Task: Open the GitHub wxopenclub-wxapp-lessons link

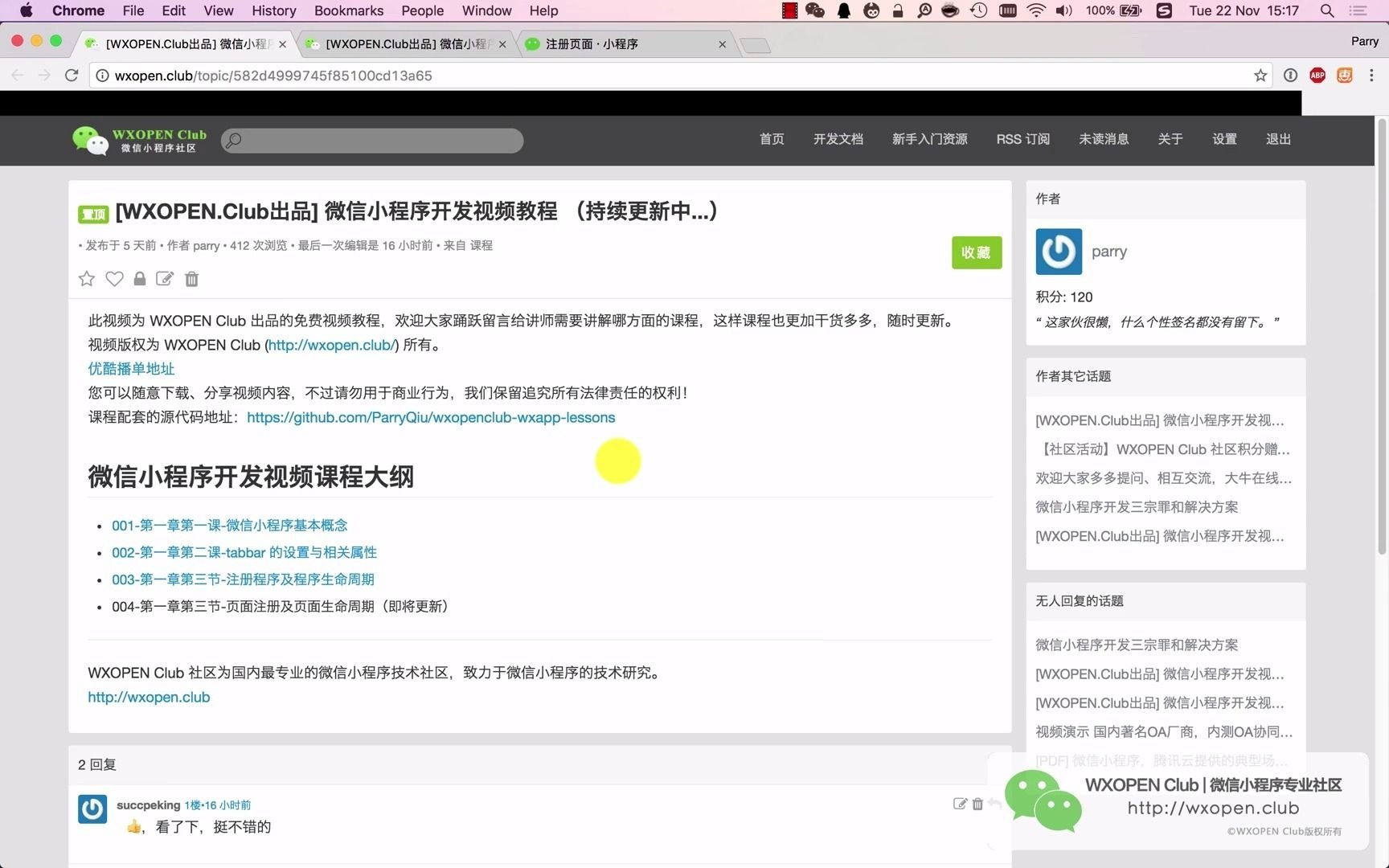Action: 431,417
